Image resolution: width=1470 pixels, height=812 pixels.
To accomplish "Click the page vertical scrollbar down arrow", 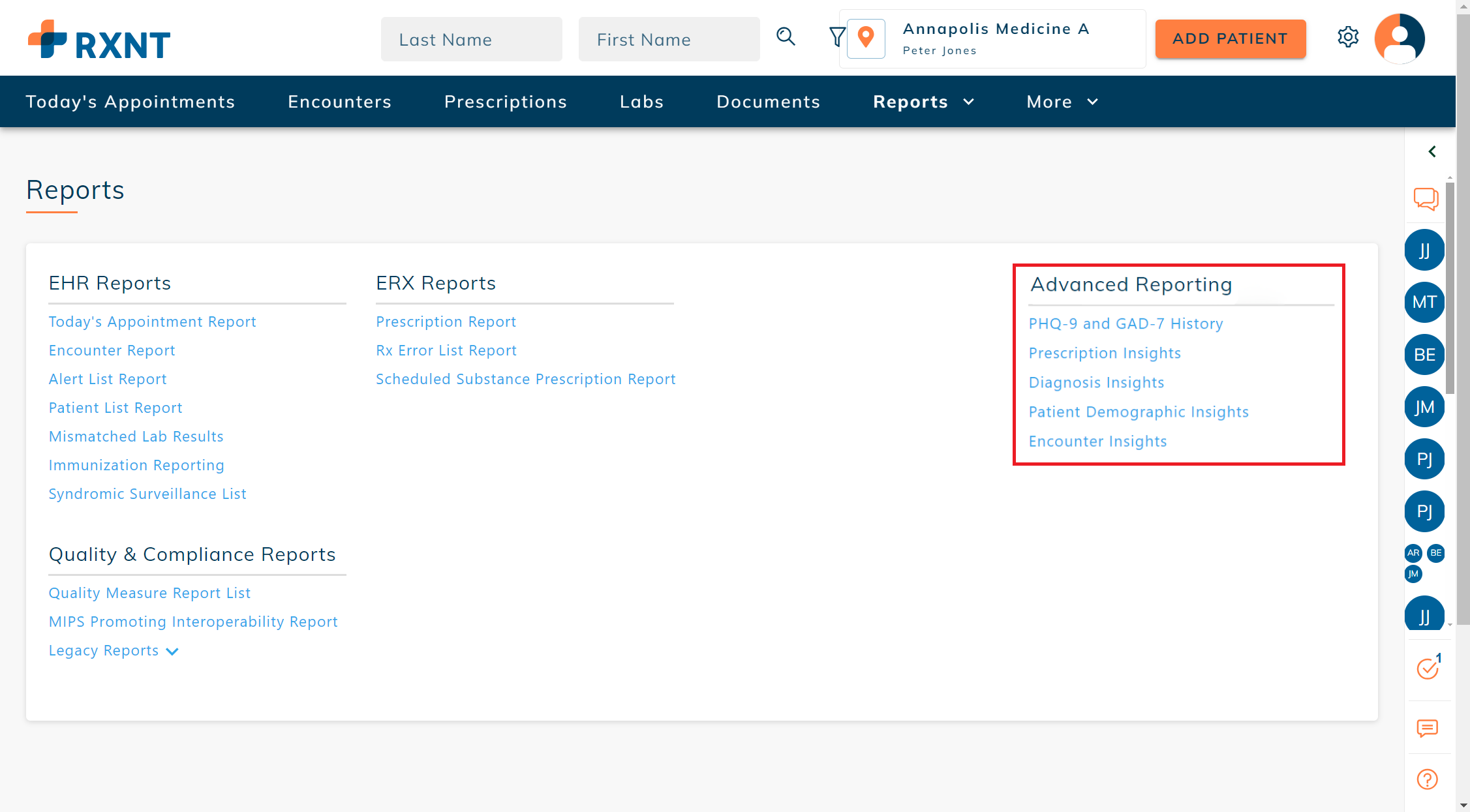I will click(1462, 806).
